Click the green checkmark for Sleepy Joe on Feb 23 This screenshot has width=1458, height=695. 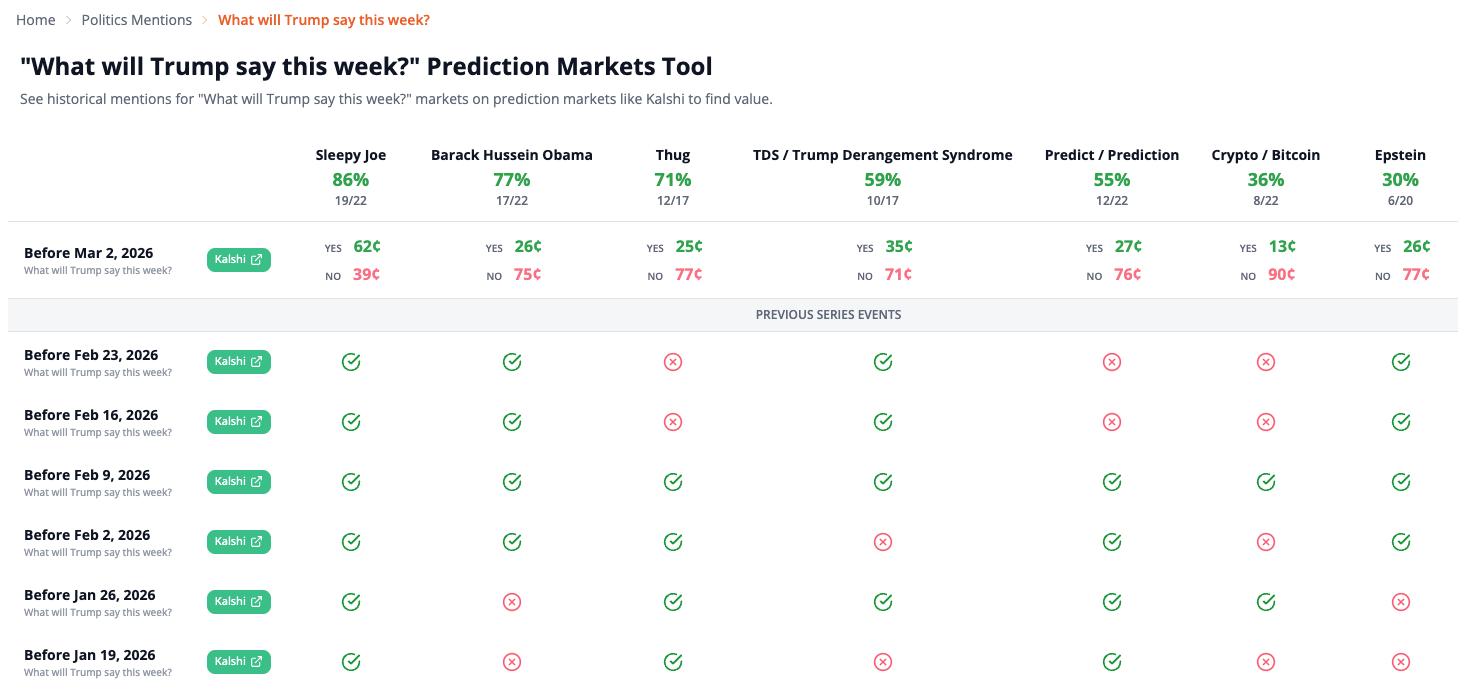[x=351, y=361]
